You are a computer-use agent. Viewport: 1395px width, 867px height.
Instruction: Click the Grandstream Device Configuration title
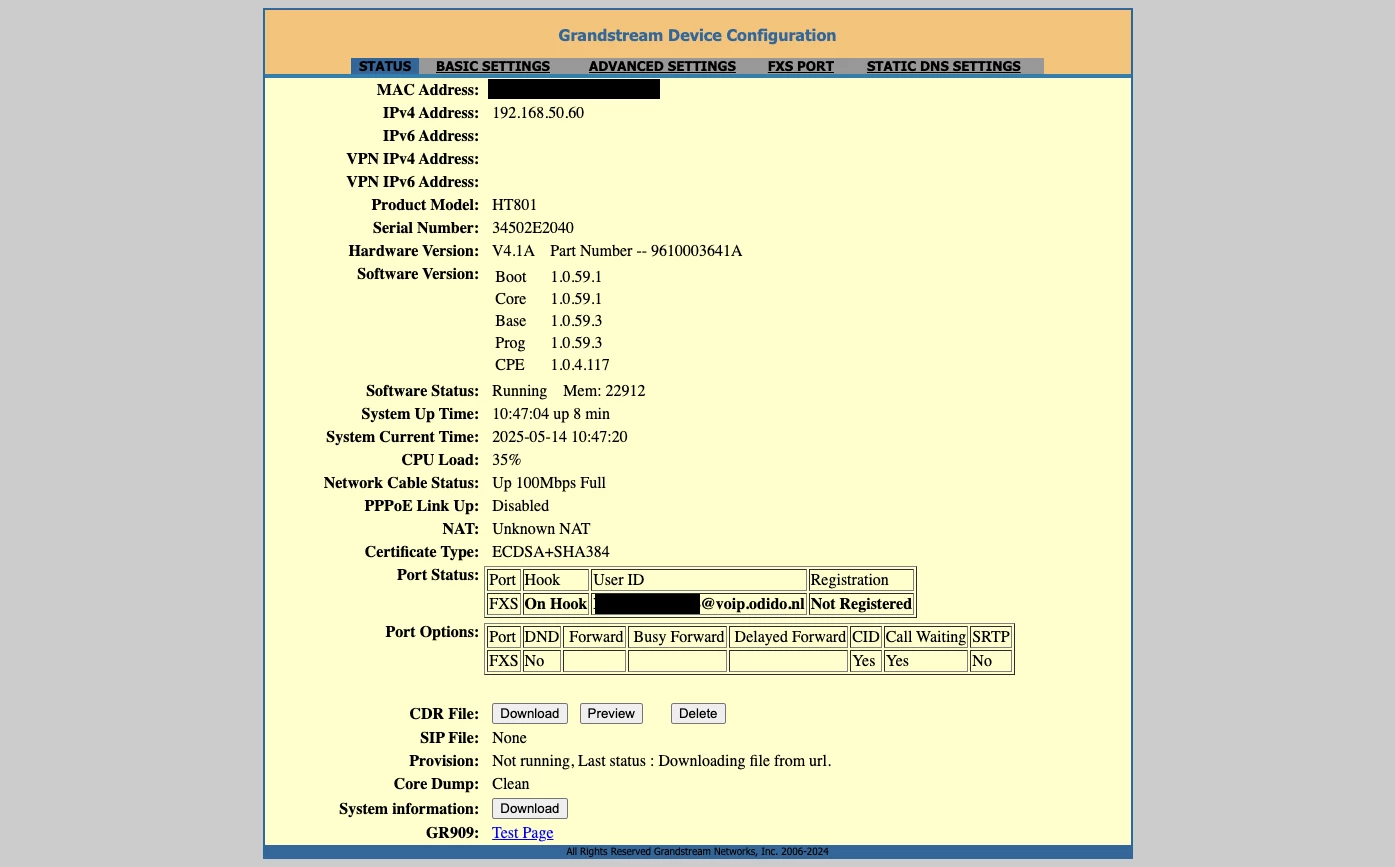697,35
